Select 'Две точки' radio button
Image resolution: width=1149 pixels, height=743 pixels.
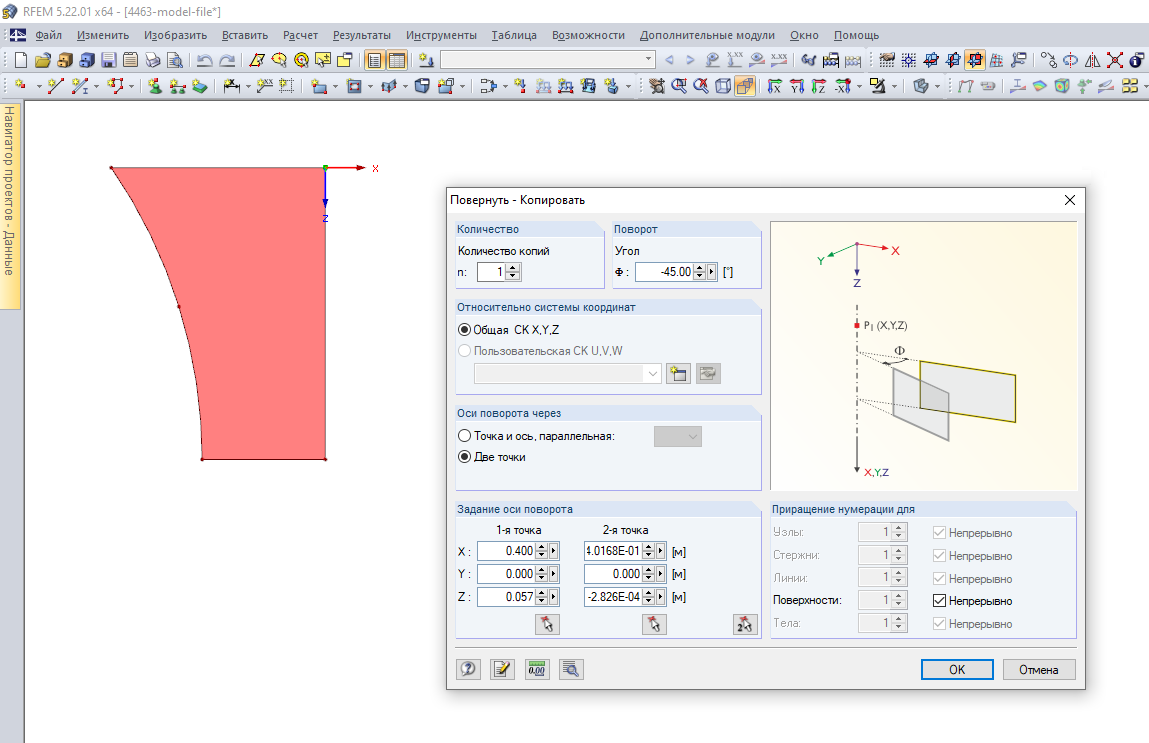point(464,457)
